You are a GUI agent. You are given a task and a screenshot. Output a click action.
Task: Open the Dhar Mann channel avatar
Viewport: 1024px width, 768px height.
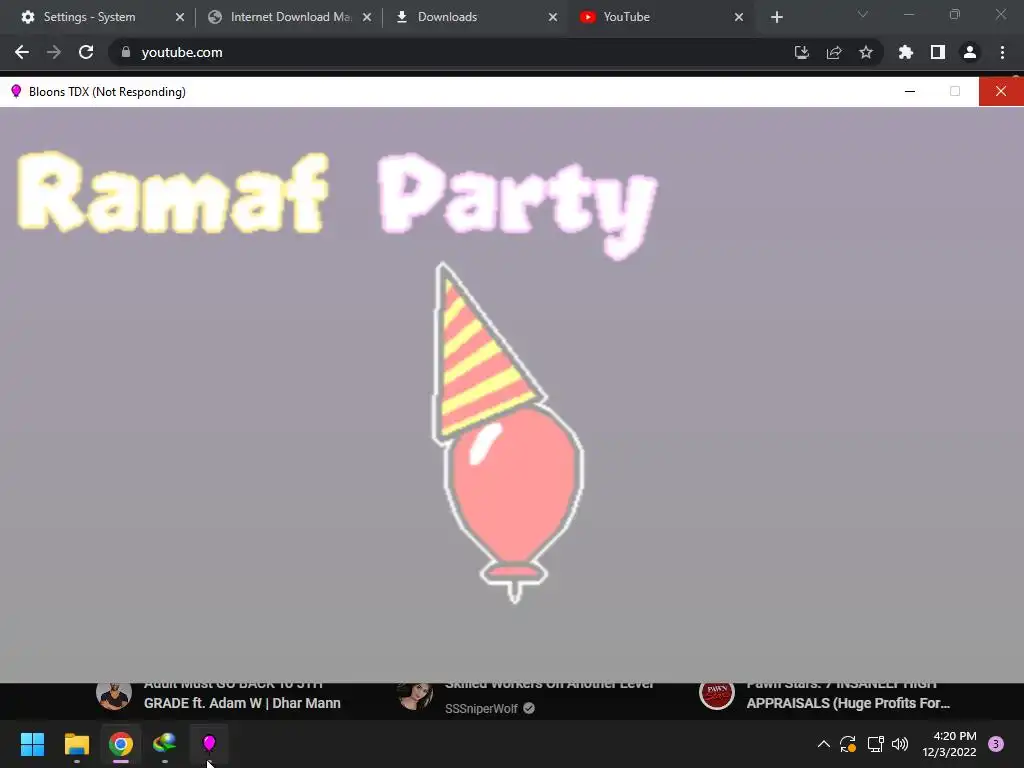pos(114,695)
